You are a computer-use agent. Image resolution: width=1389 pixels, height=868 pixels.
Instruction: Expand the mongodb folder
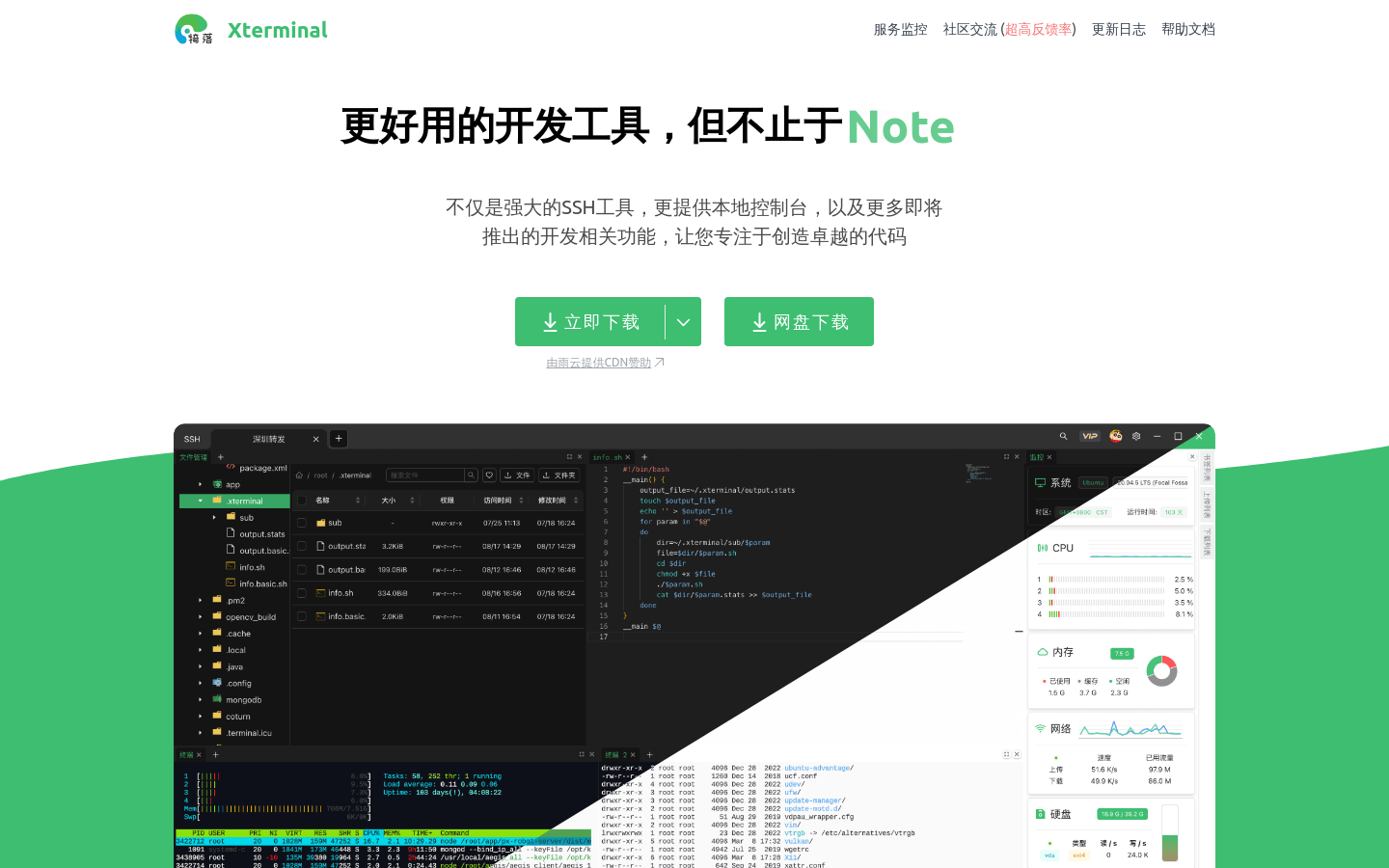tap(201, 699)
